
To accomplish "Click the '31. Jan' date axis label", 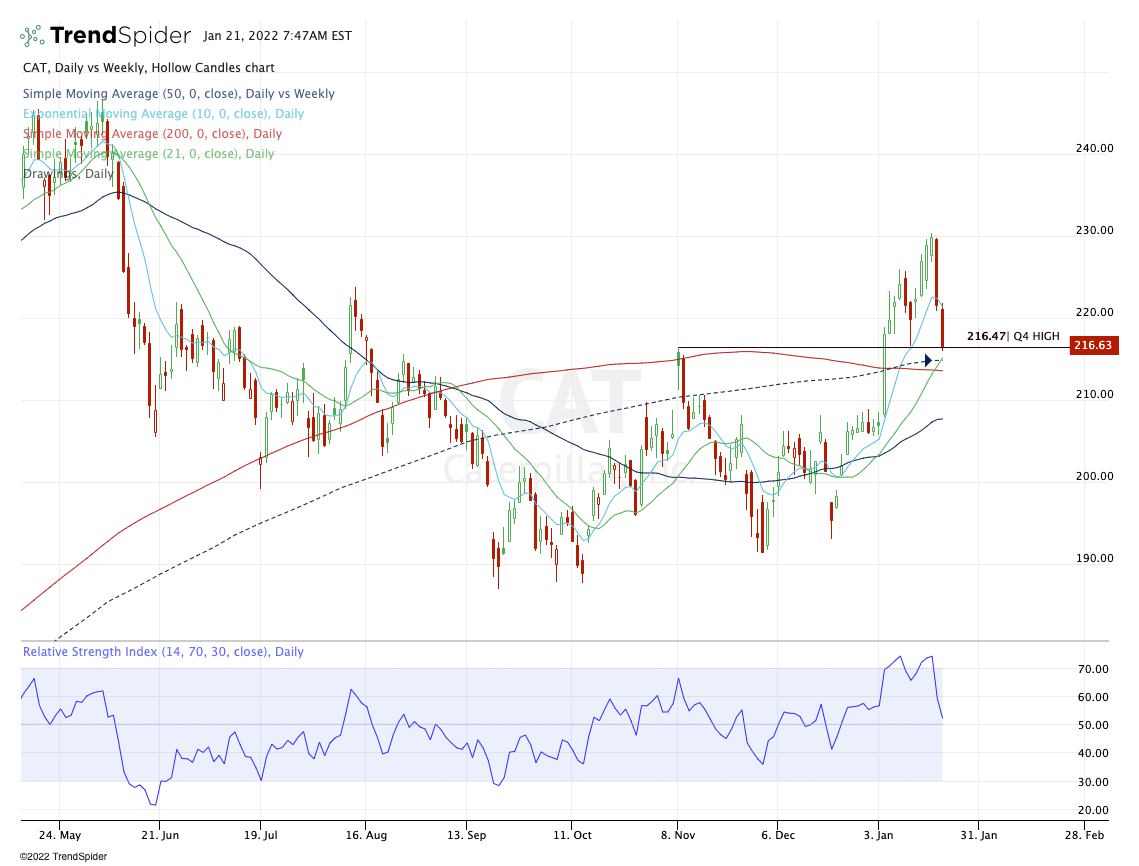I will 978,835.
